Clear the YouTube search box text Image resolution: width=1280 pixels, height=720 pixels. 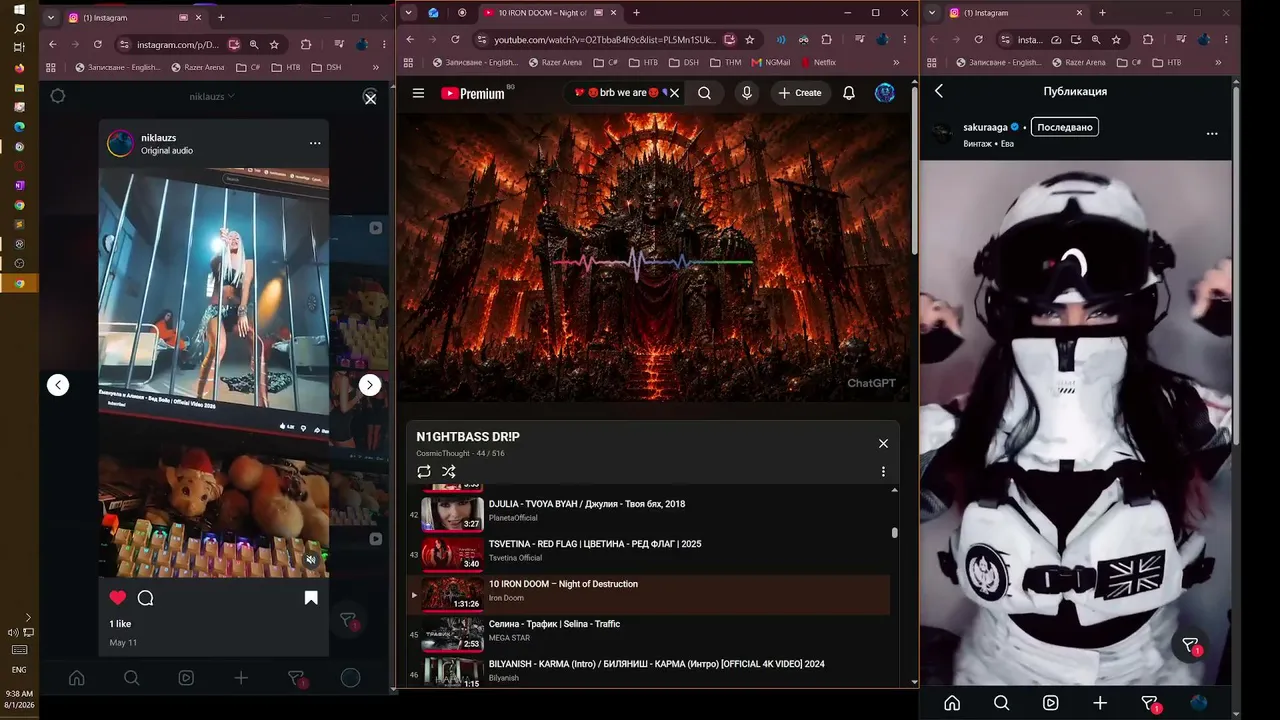coord(674,93)
